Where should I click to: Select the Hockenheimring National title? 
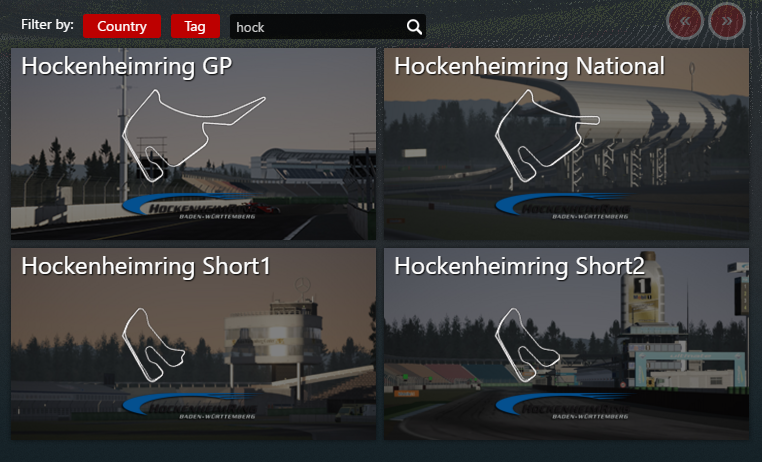click(529, 66)
